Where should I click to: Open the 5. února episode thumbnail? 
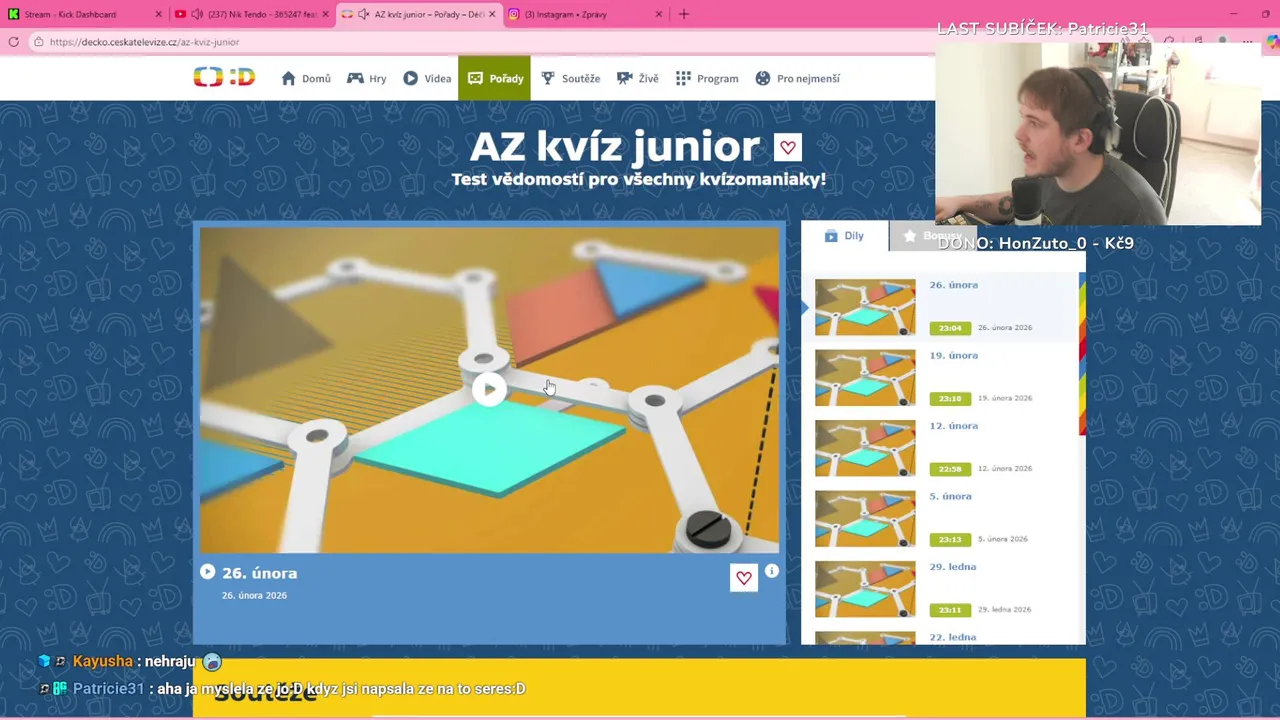click(865, 518)
